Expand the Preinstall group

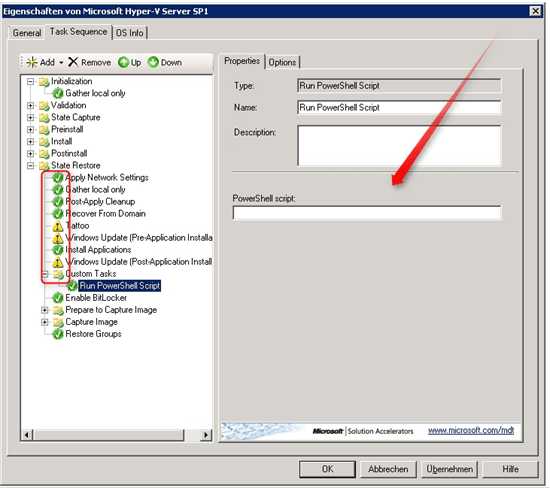(31, 129)
